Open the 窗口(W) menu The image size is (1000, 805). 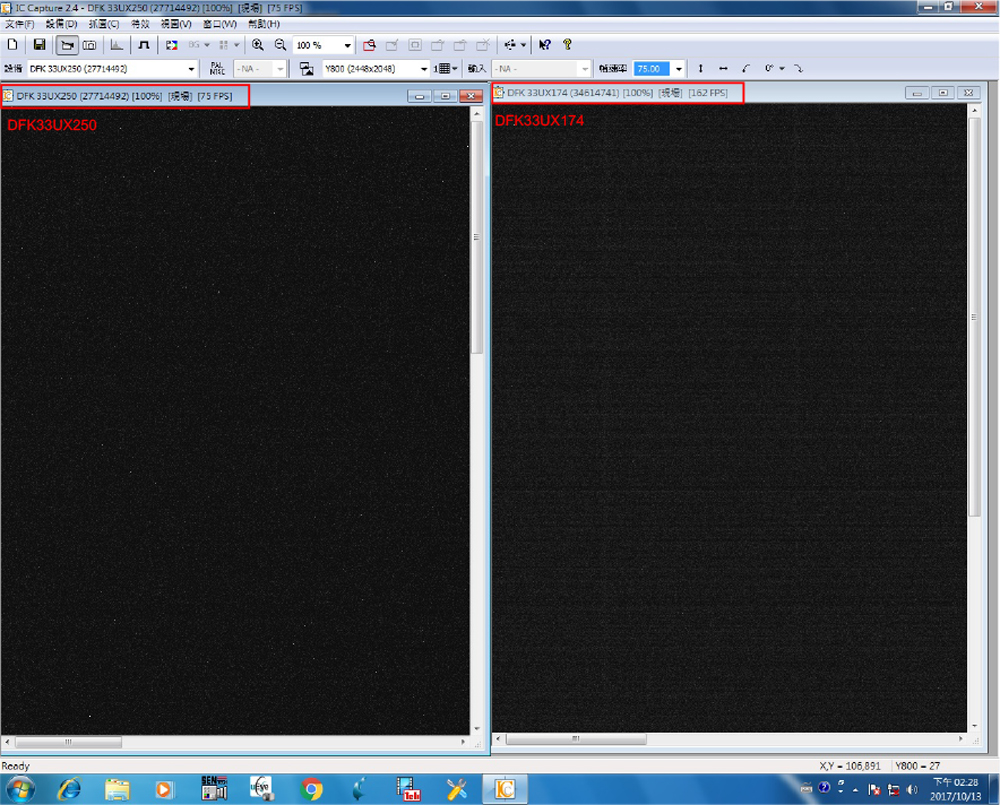pyautogui.click(x=220, y=23)
